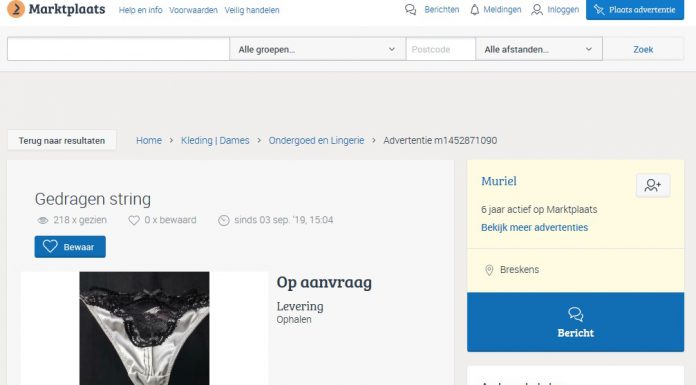Click the Zoek search button

click(643, 49)
